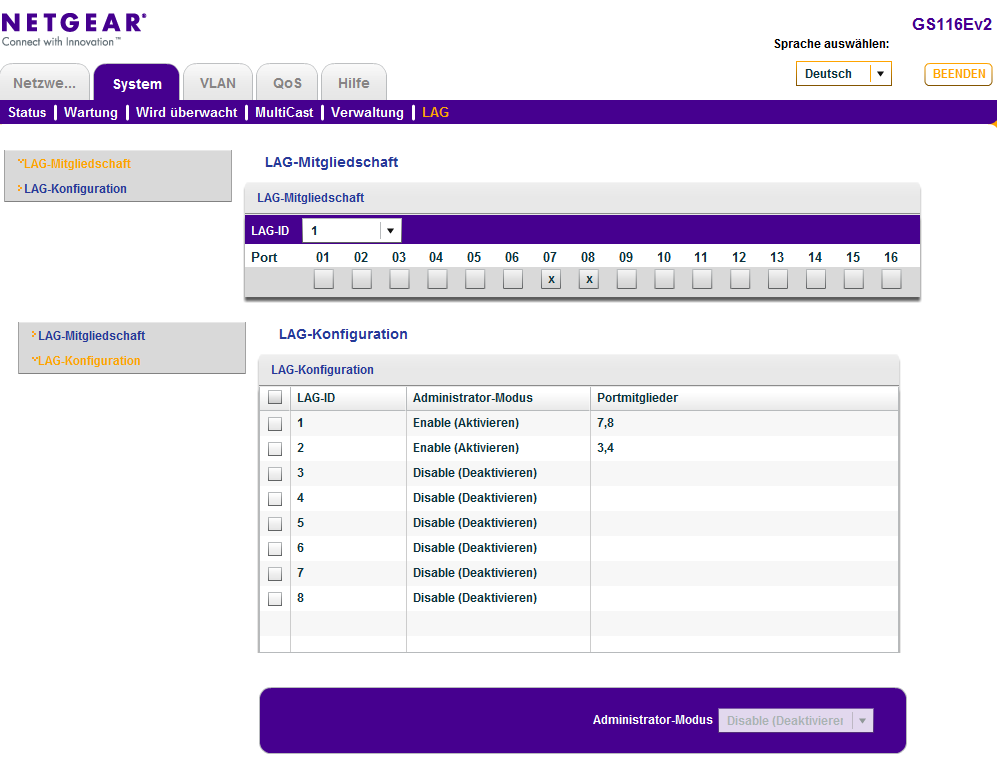The width and height of the screenshot is (997, 768).
Task: Open the Deutsch language selector
Action: pos(843,74)
